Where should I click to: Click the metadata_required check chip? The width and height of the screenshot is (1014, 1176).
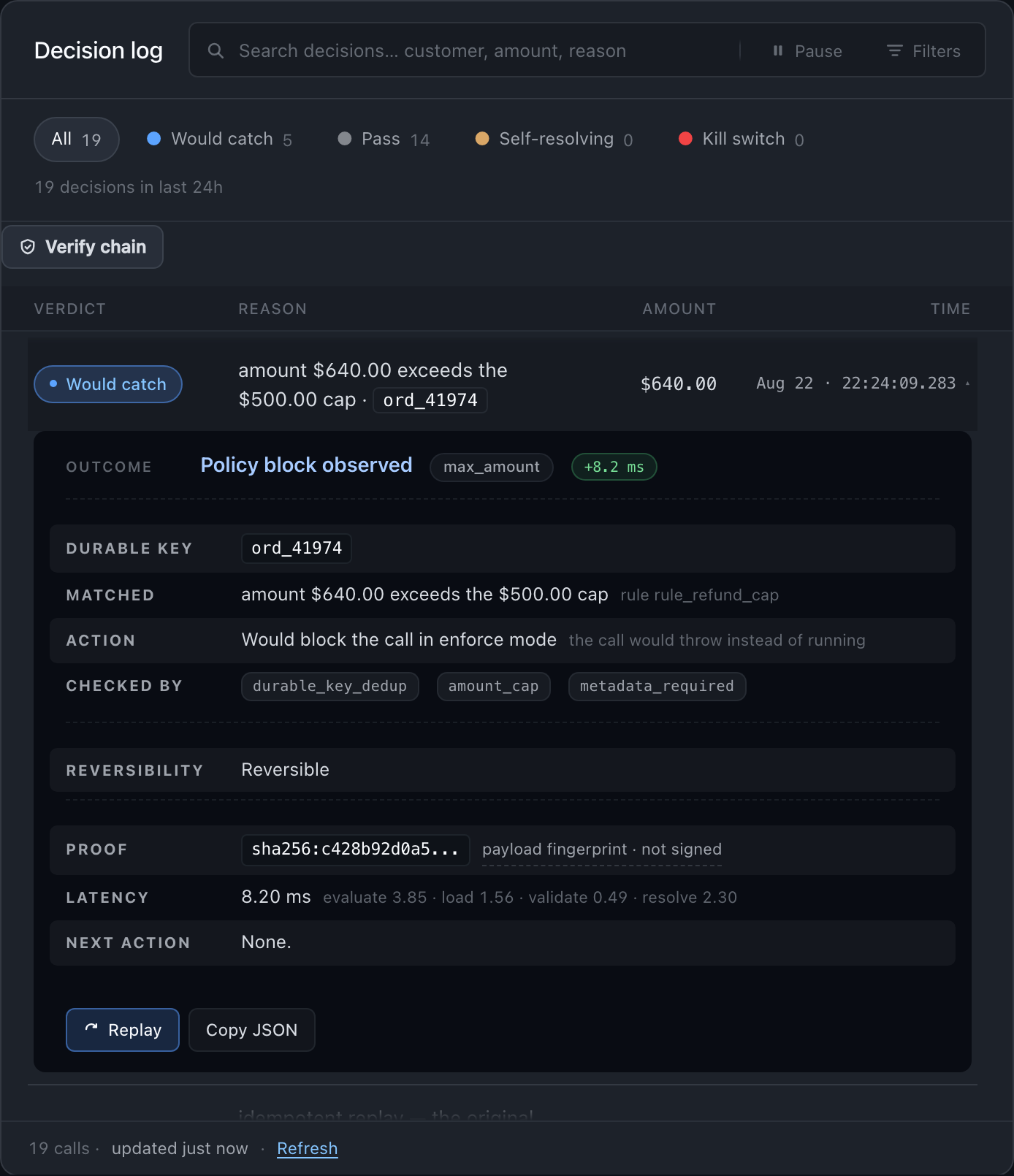(x=657, y=687)
